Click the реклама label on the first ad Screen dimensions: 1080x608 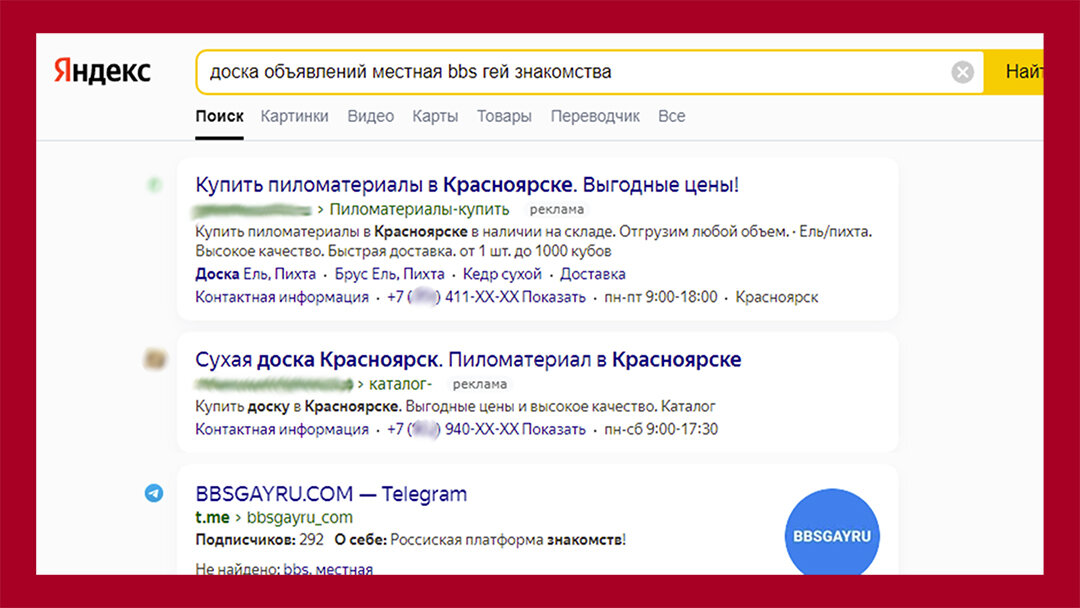[x=557, y=209]
